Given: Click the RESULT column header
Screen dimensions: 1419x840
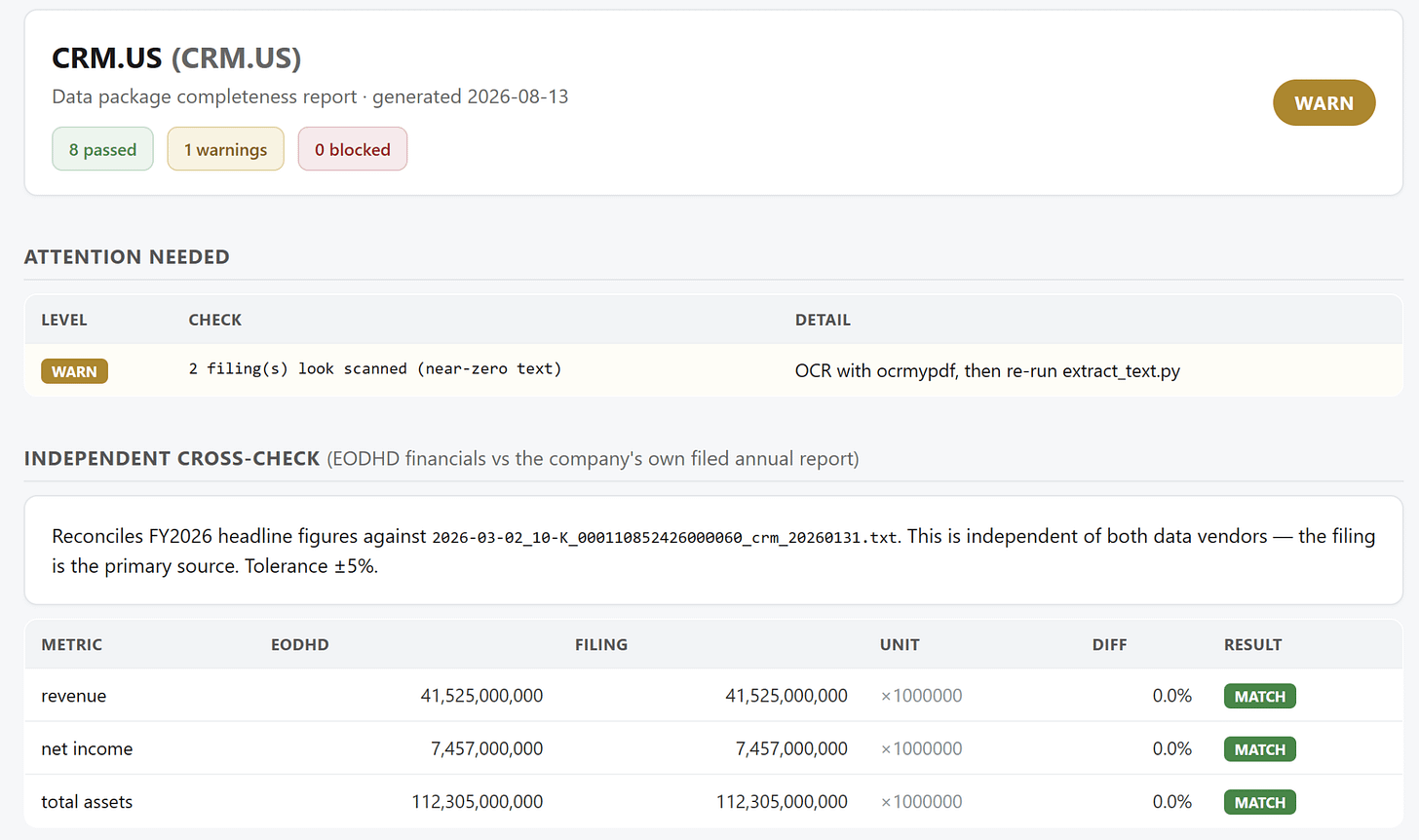Looking at the screenshot, I should pos(1252,644).
